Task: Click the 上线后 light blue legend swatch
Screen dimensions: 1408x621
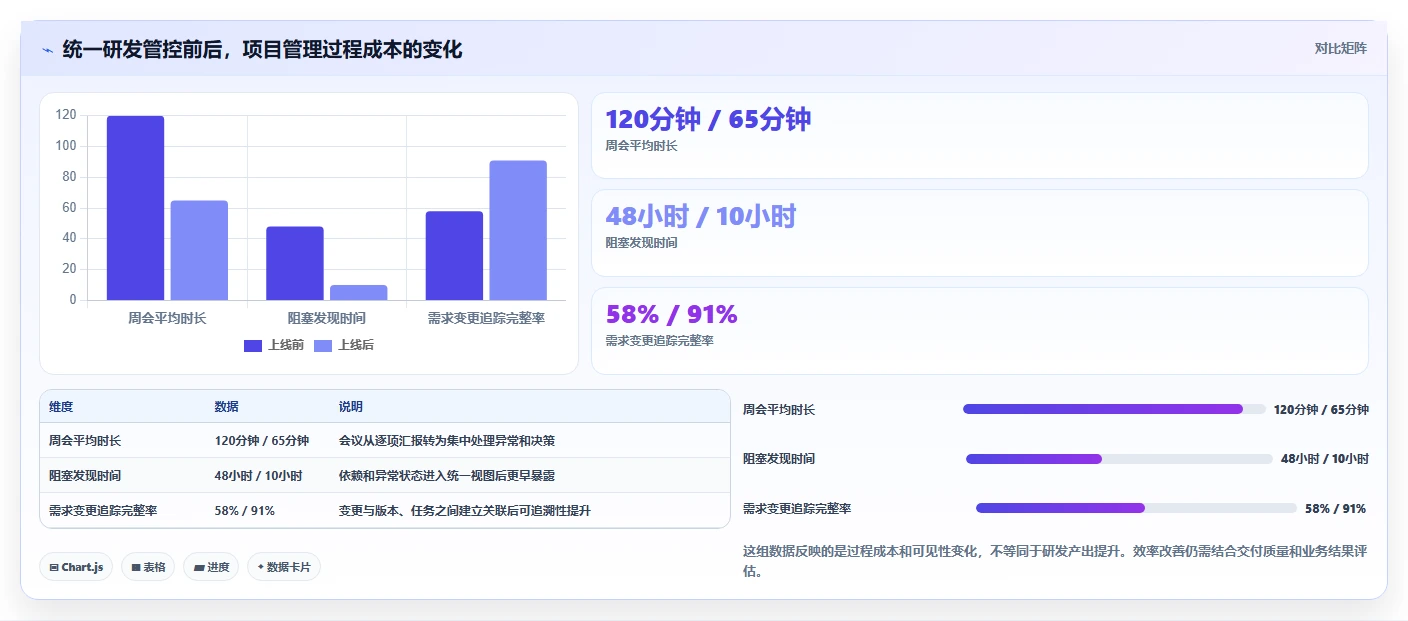Action: click(323, 345)
